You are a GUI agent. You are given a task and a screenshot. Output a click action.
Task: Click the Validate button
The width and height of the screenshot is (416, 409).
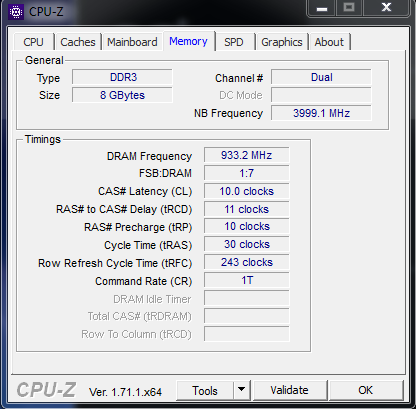[289, 390]
